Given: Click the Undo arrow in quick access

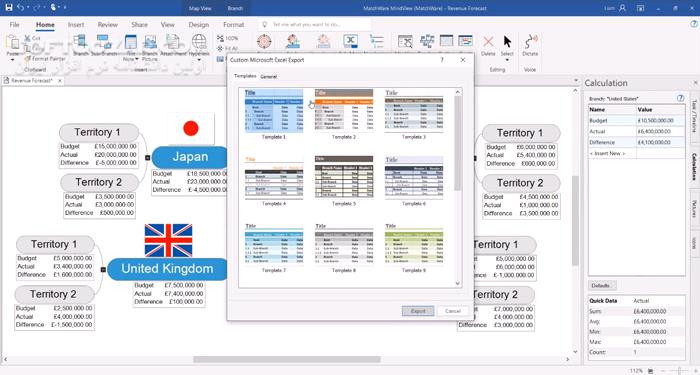Looking at the screenshot, I should coord(21,8).
